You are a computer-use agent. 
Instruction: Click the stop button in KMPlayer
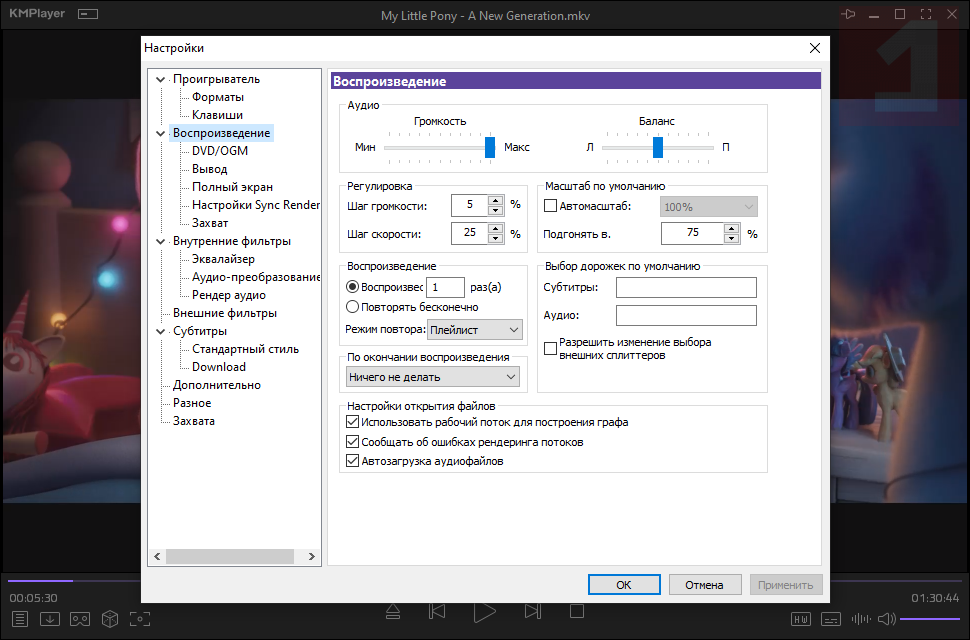577,611
